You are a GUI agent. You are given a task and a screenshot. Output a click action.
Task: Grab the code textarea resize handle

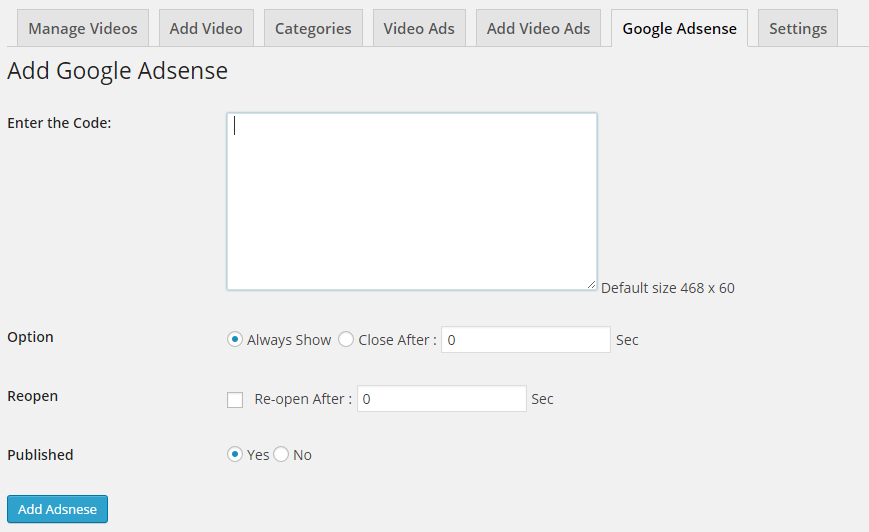[x=591, y=284]
